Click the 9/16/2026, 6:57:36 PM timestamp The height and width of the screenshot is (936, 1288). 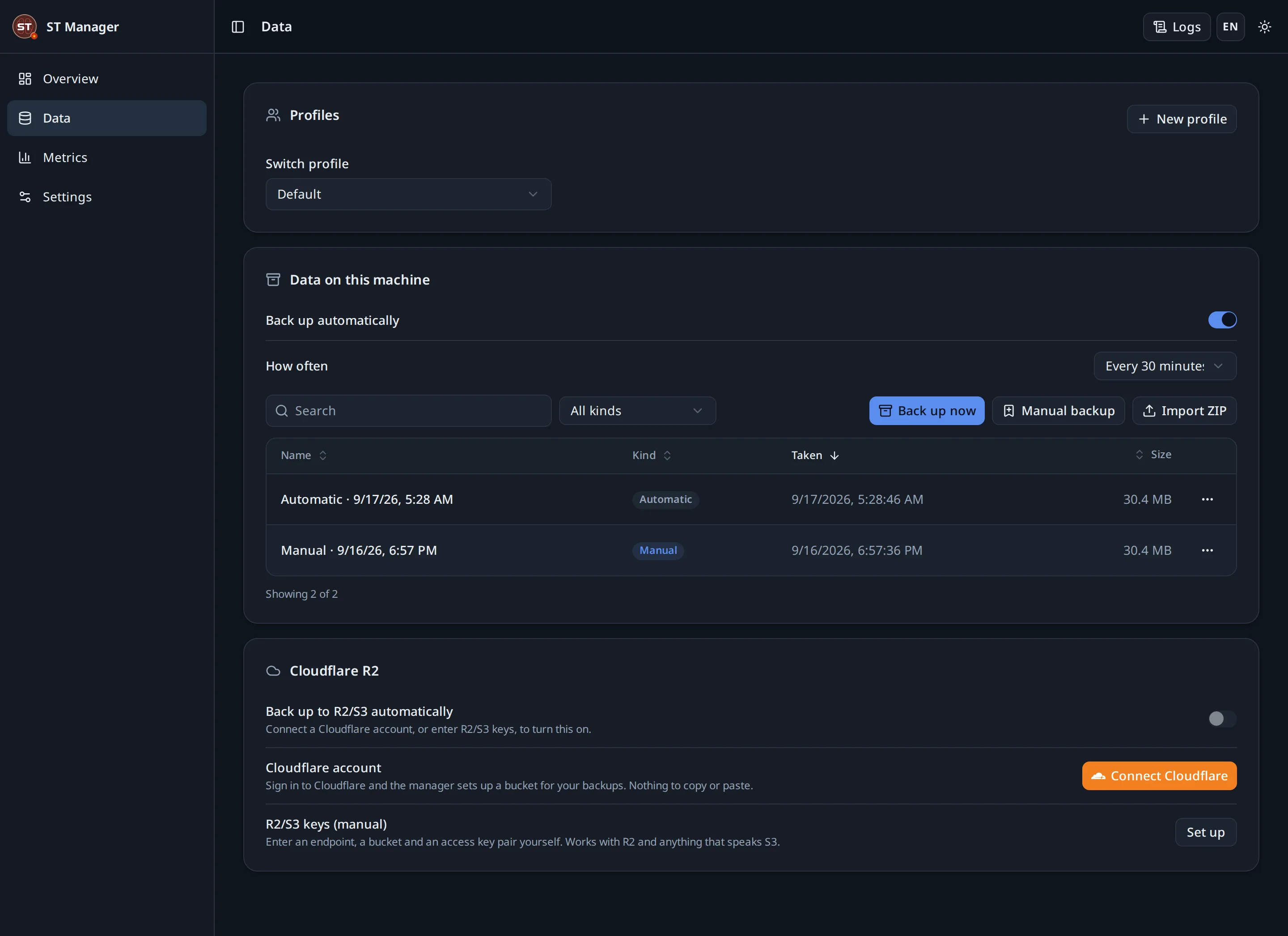857,551
